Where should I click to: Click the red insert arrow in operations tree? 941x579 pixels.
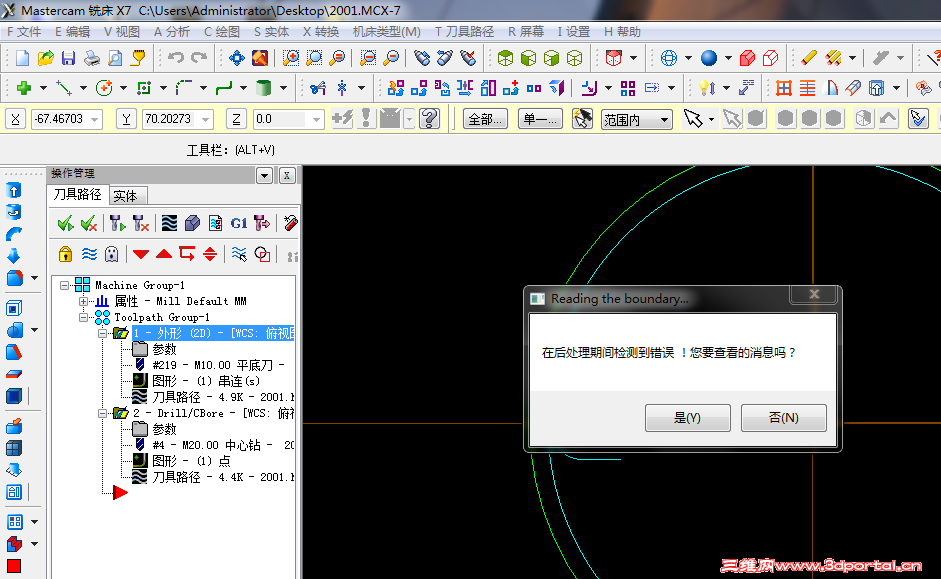tap(120, 493)
